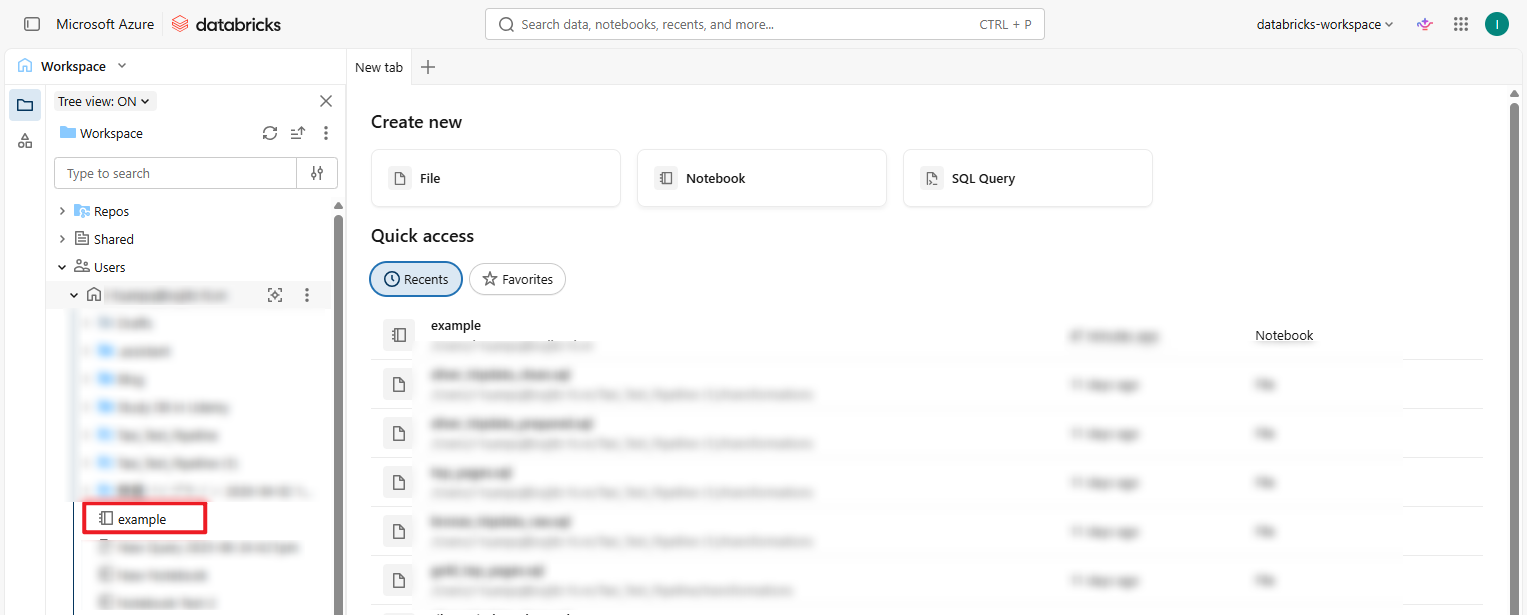This screenshot has width=1527, height=615.
Task: Open the Databricks Assistant sparkle icon
Action: pyautogui.click(x=1425, y=24)
